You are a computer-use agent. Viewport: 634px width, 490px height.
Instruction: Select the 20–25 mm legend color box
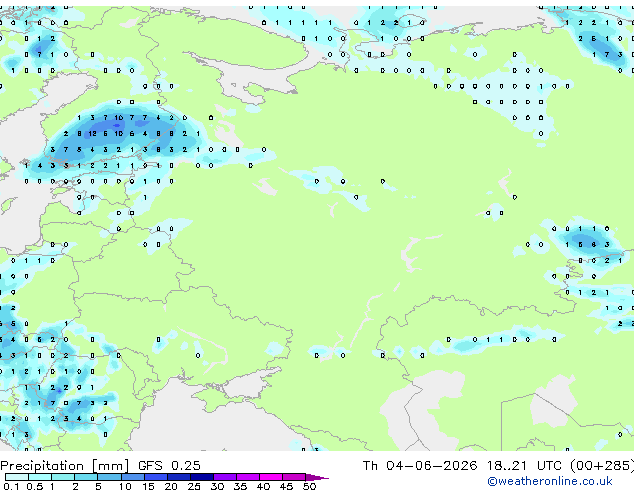click(x=179, y=477)
